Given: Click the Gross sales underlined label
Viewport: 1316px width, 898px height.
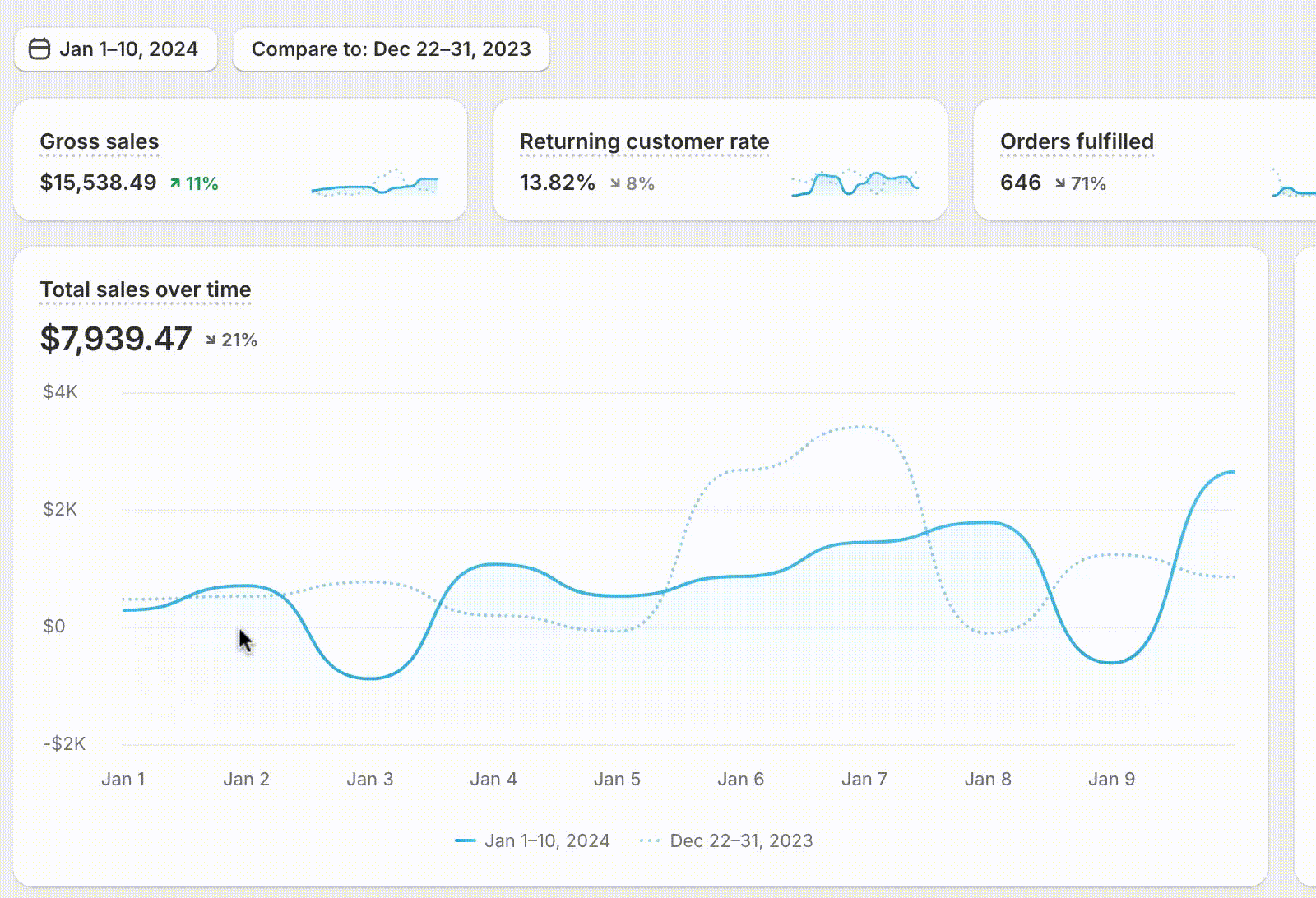Looking at the screenshot, I should tap(99, 141).
